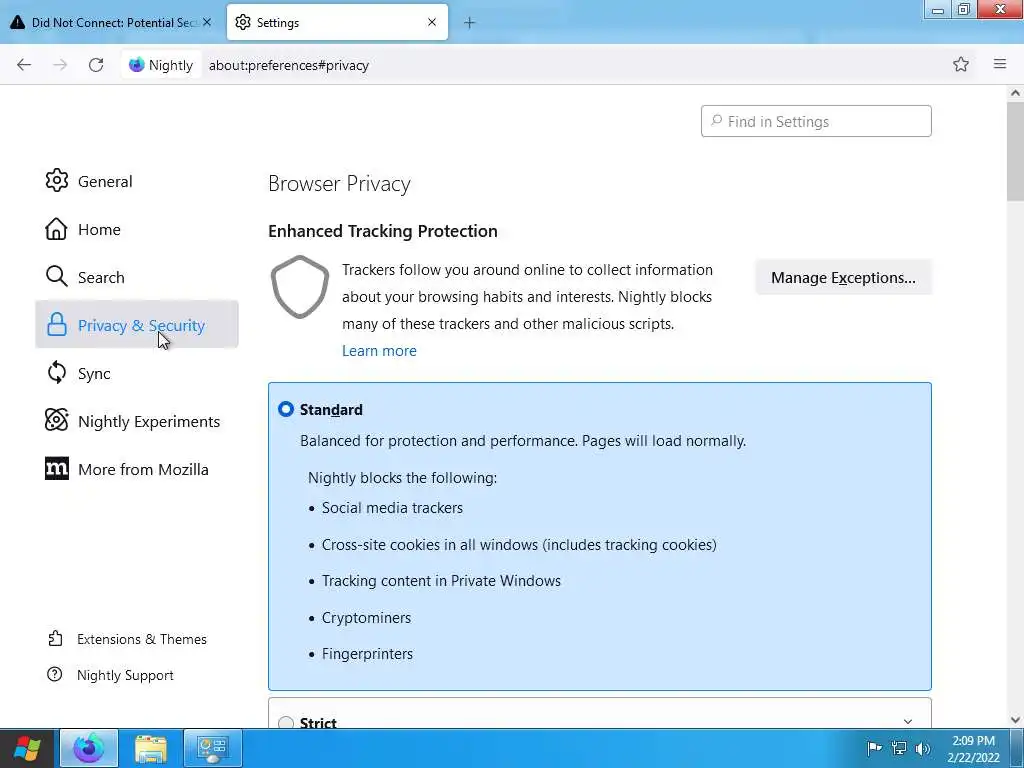Click the 'Browser Privacy' heading
The height and width of the screenshot is (768, 1024).
pos(339,184)
